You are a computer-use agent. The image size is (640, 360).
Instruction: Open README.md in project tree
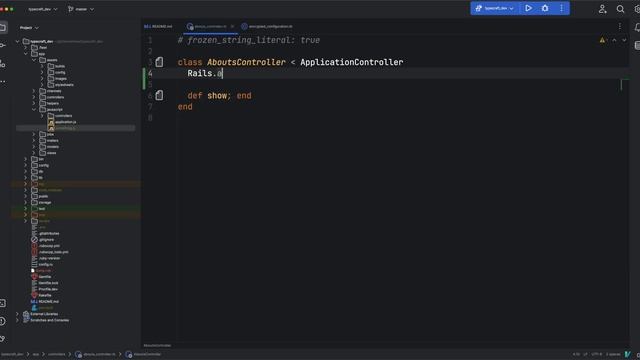pos(48,302)
